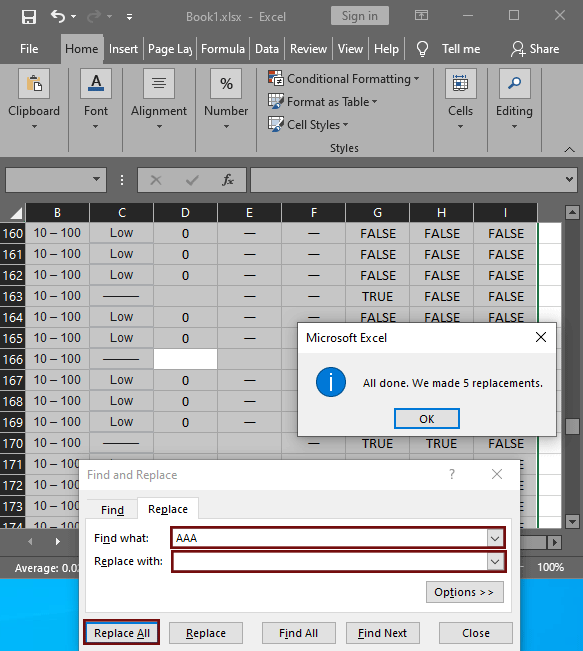Image resolution: width=583 pixels, height=651 pixels.
Task: Click the Enter checkmark in formula bar
Action: (x=192, y=180)
